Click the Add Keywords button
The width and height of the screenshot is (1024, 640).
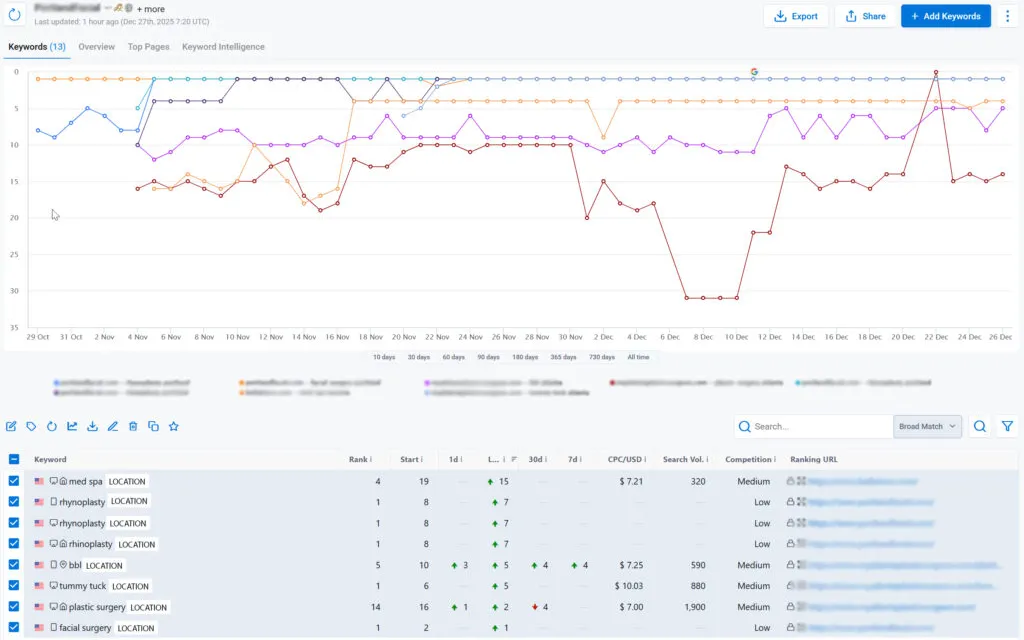tap(946, 16)
